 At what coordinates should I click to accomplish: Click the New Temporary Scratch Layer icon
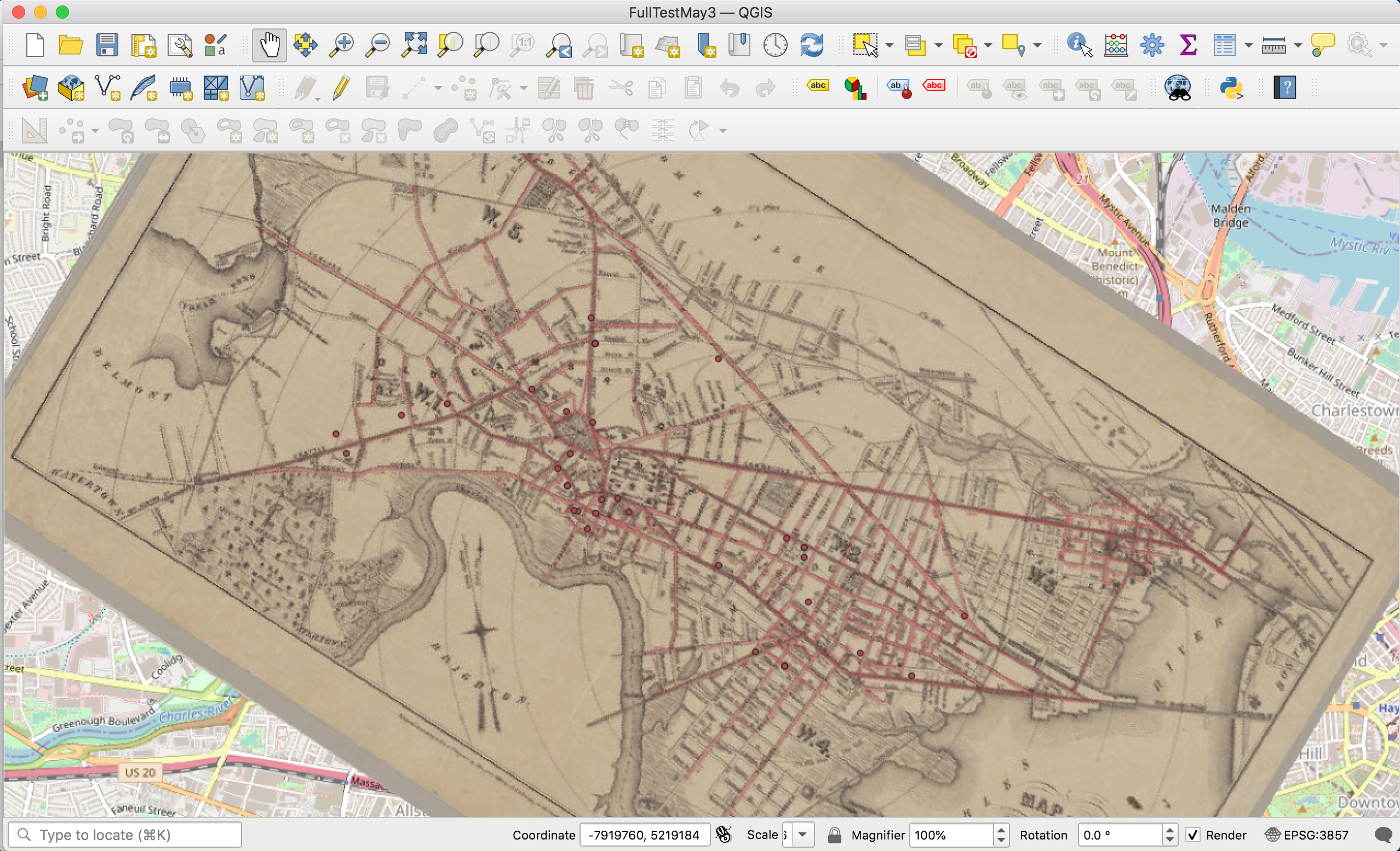180,88
